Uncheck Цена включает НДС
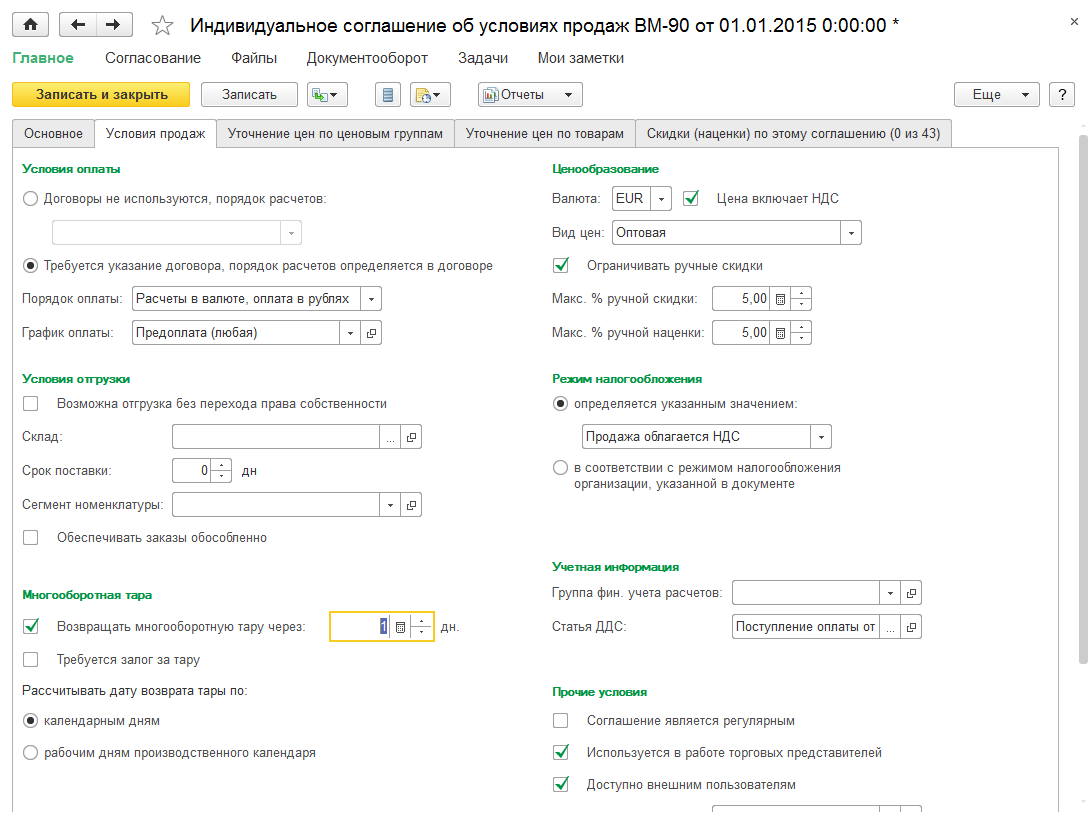The width and height of the screenshot is (1092, 819). click(x=691, y=198)
